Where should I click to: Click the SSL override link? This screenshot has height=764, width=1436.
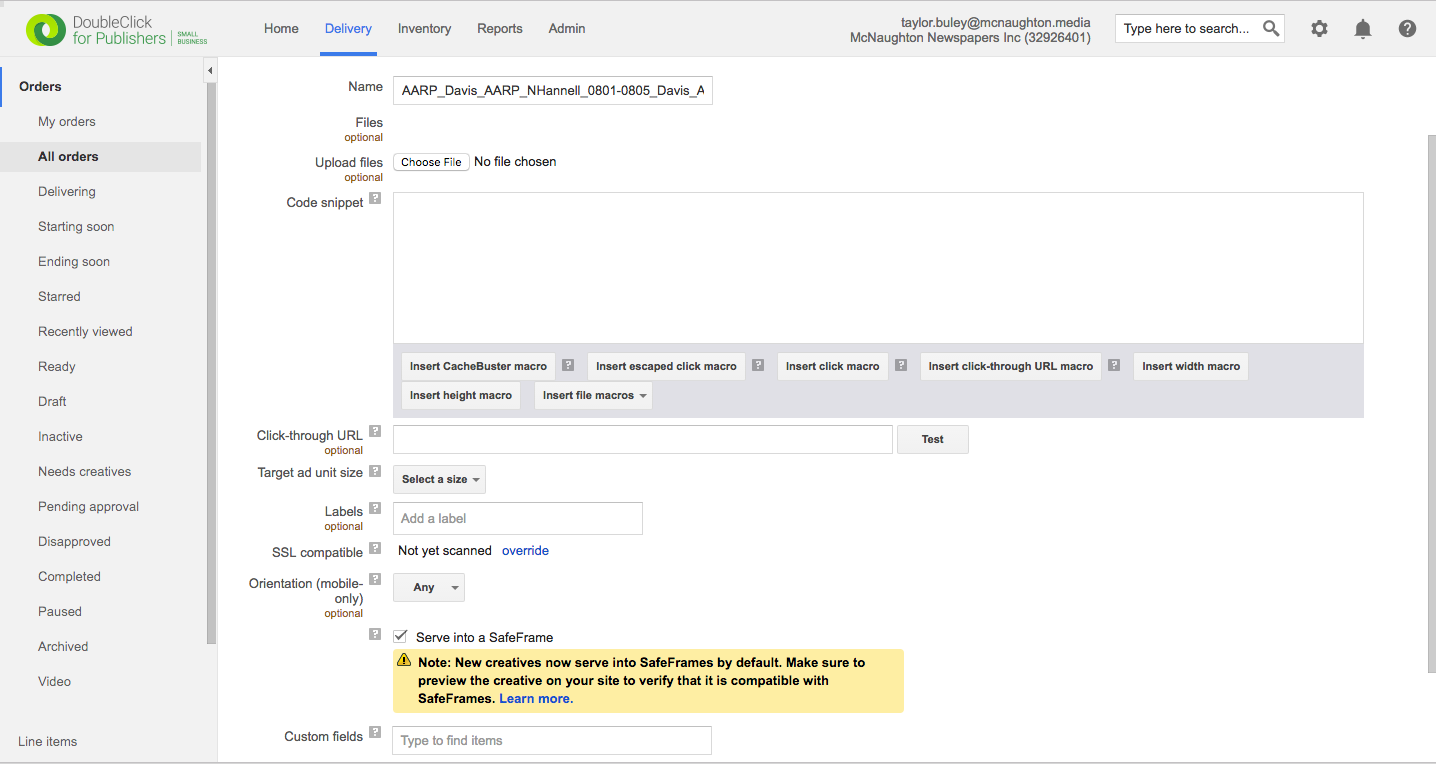coord(525,551)
